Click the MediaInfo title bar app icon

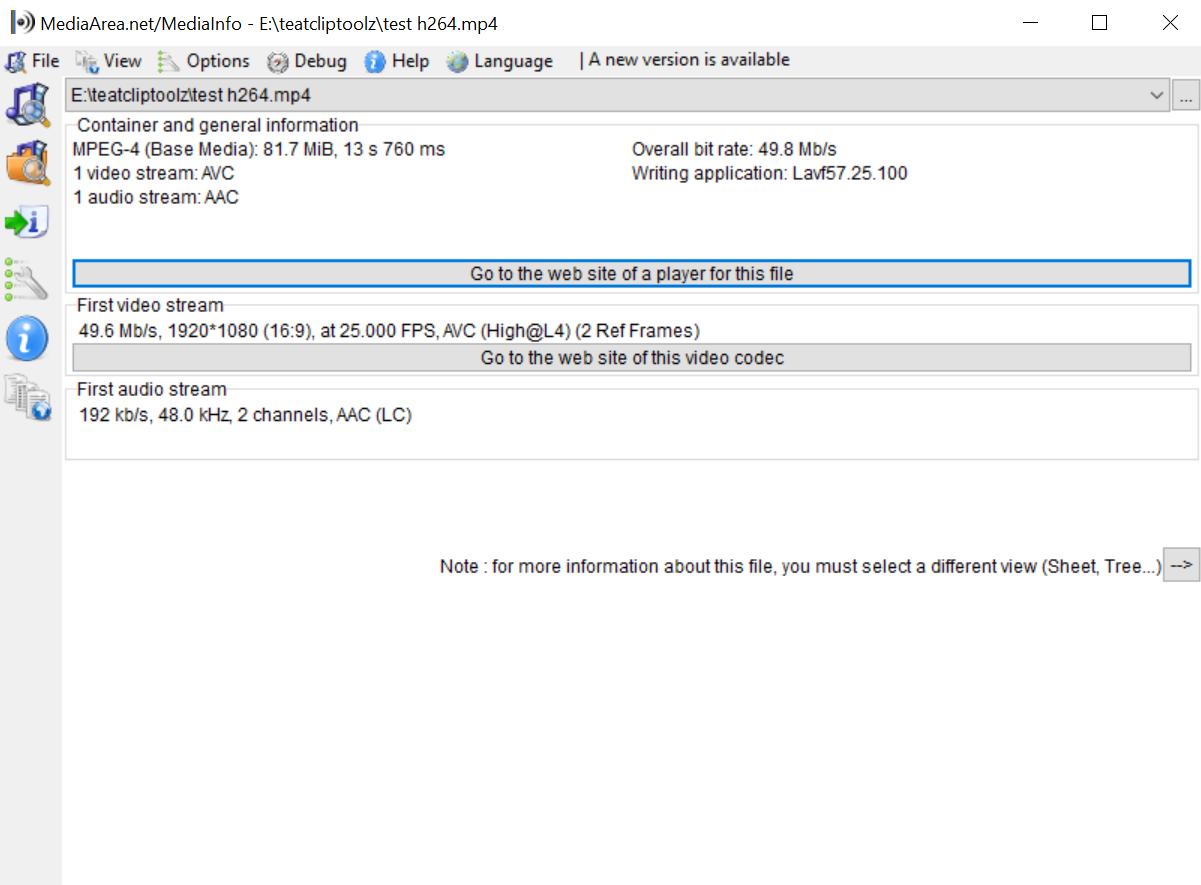pyautogui.click(x=22, y=22)
